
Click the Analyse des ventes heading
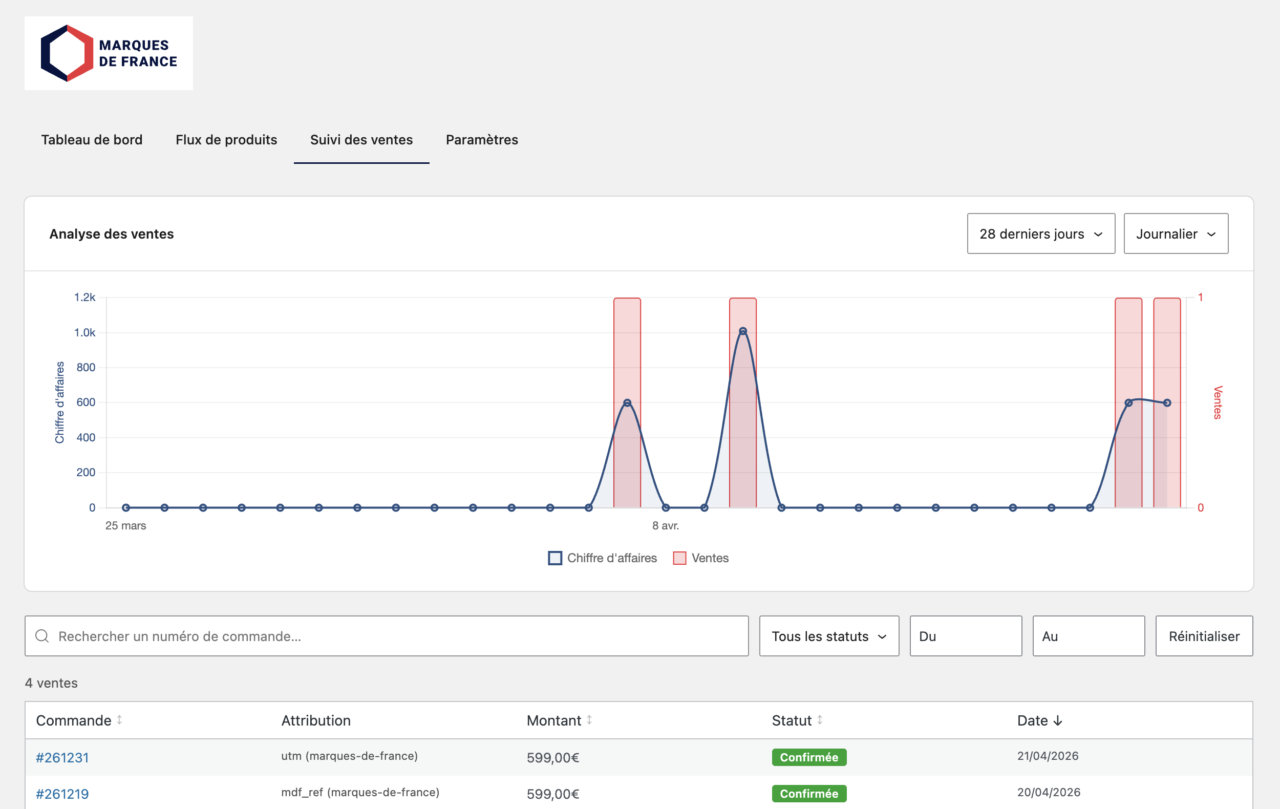(x=111, y=234)
